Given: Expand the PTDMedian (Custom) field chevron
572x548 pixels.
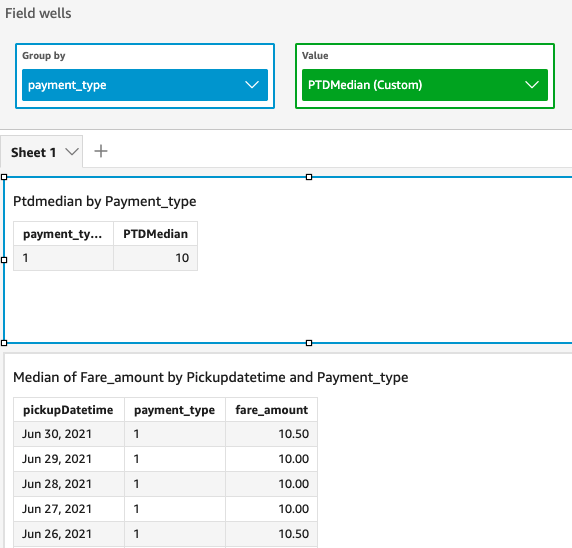Looking at the screenshot, I should click(x=532, y=85).
